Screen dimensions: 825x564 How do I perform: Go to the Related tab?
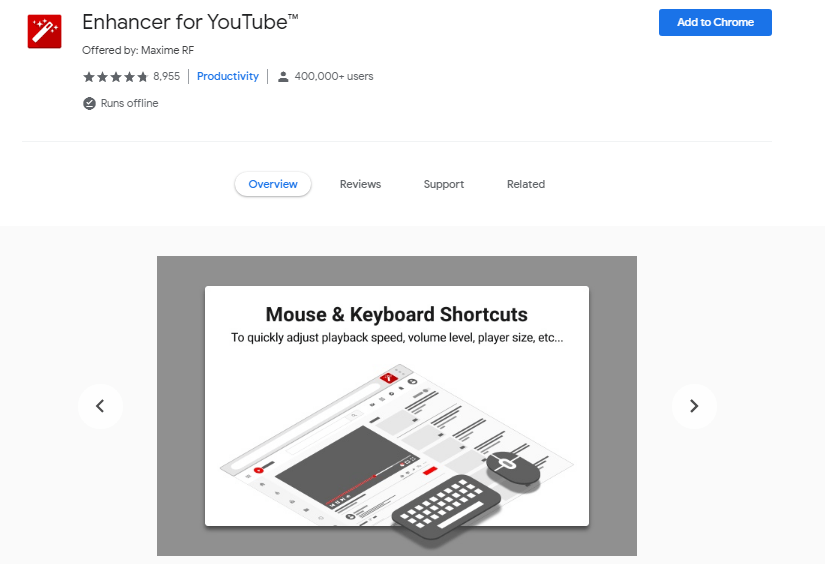point(526,184)
